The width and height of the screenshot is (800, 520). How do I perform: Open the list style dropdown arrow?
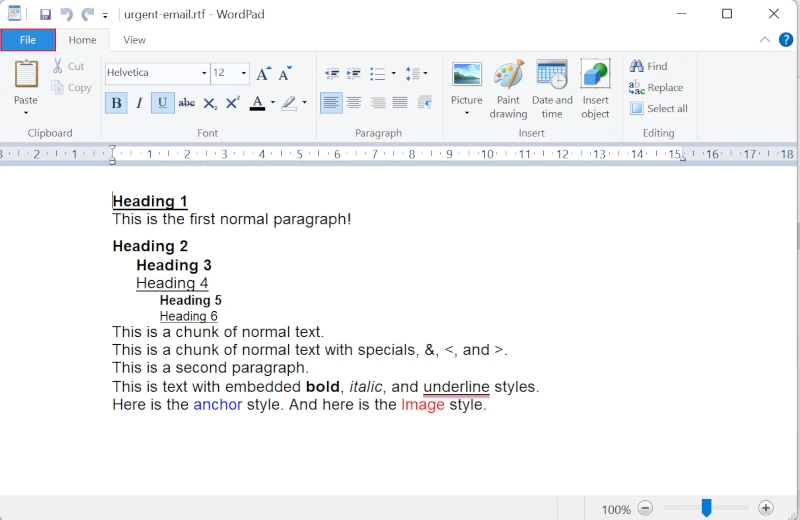click(393, 74)
